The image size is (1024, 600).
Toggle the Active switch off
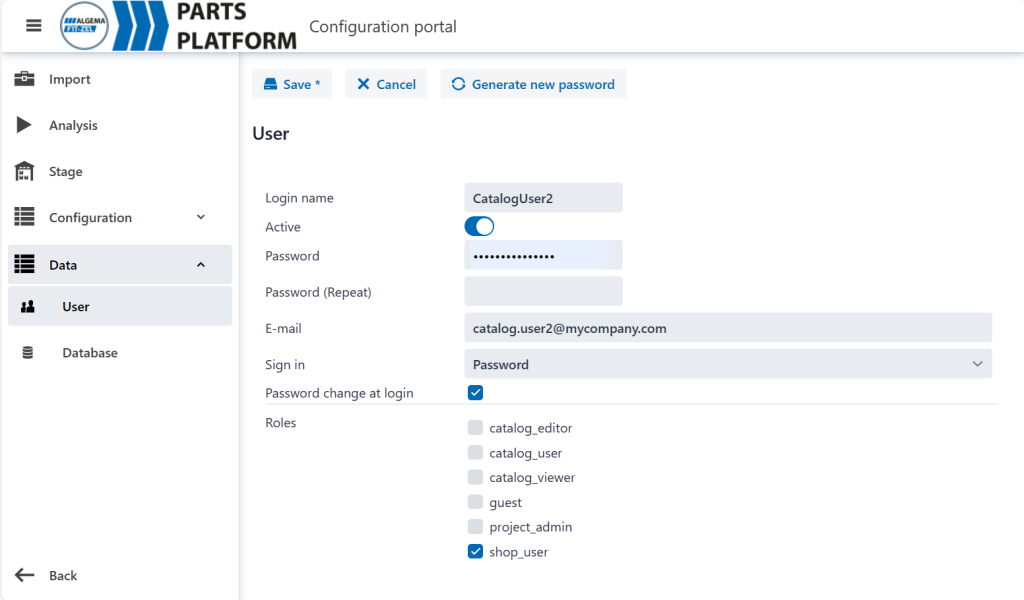pos(479,227)
